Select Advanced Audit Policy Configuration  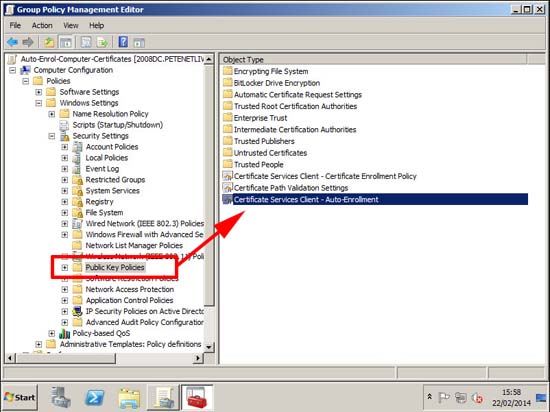145,322
